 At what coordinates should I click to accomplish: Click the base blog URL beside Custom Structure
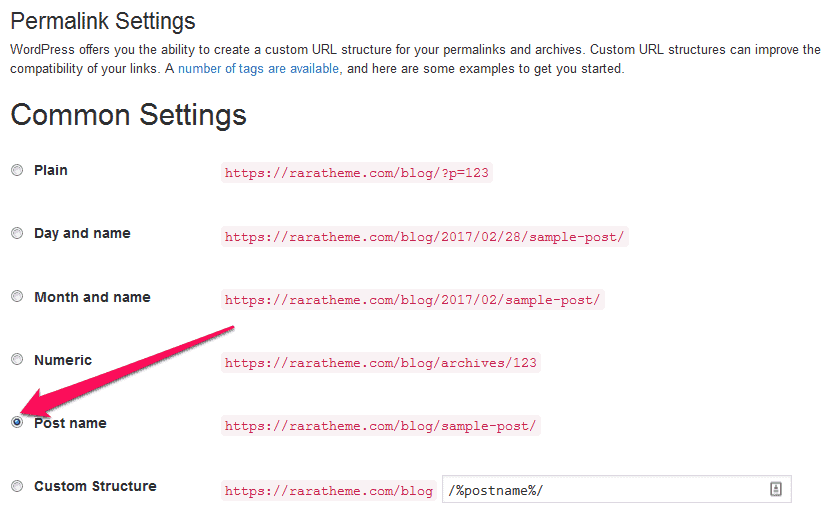coord(328,491)
